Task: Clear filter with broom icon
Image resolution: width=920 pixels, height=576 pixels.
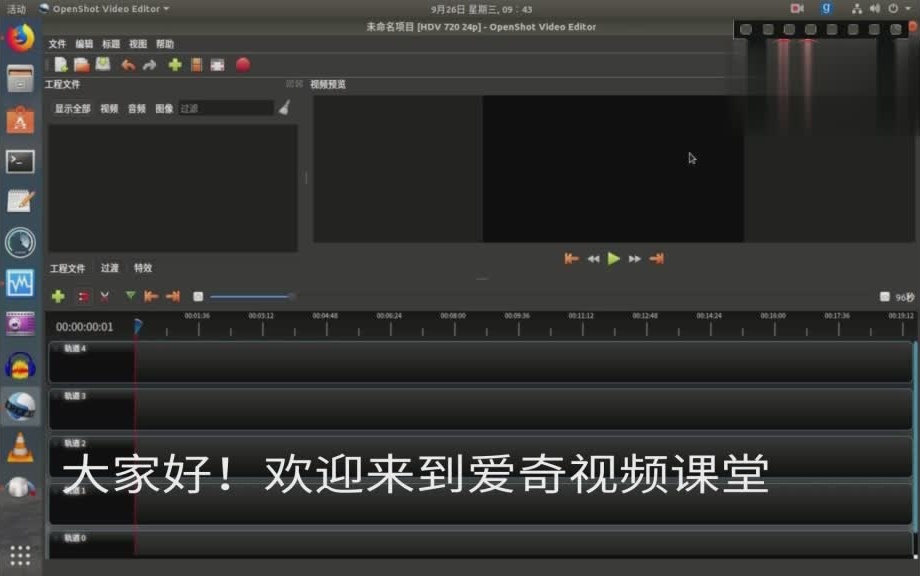Action: click(285, 107)
